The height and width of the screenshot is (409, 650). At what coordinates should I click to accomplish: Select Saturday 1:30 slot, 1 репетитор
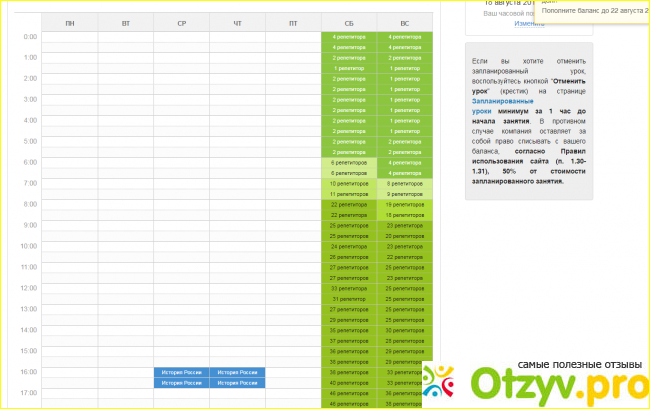pos(349,68)
